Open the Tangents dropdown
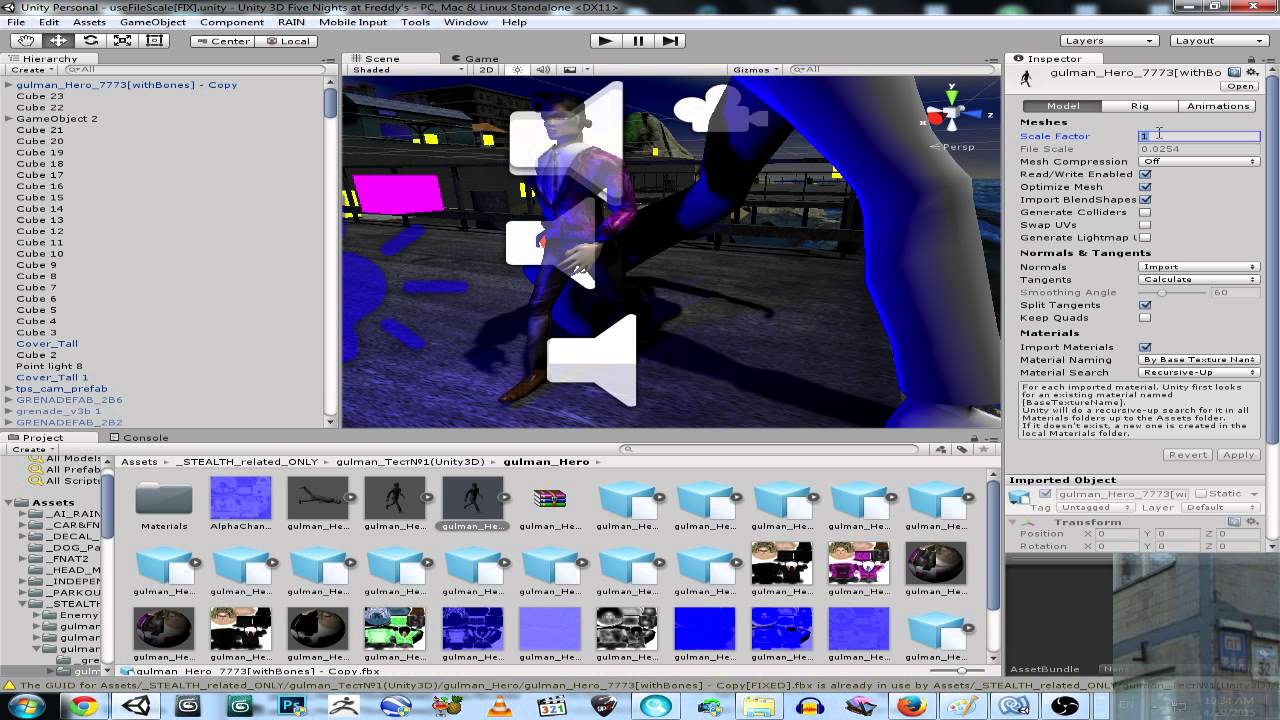 (x=1199, y=280)
